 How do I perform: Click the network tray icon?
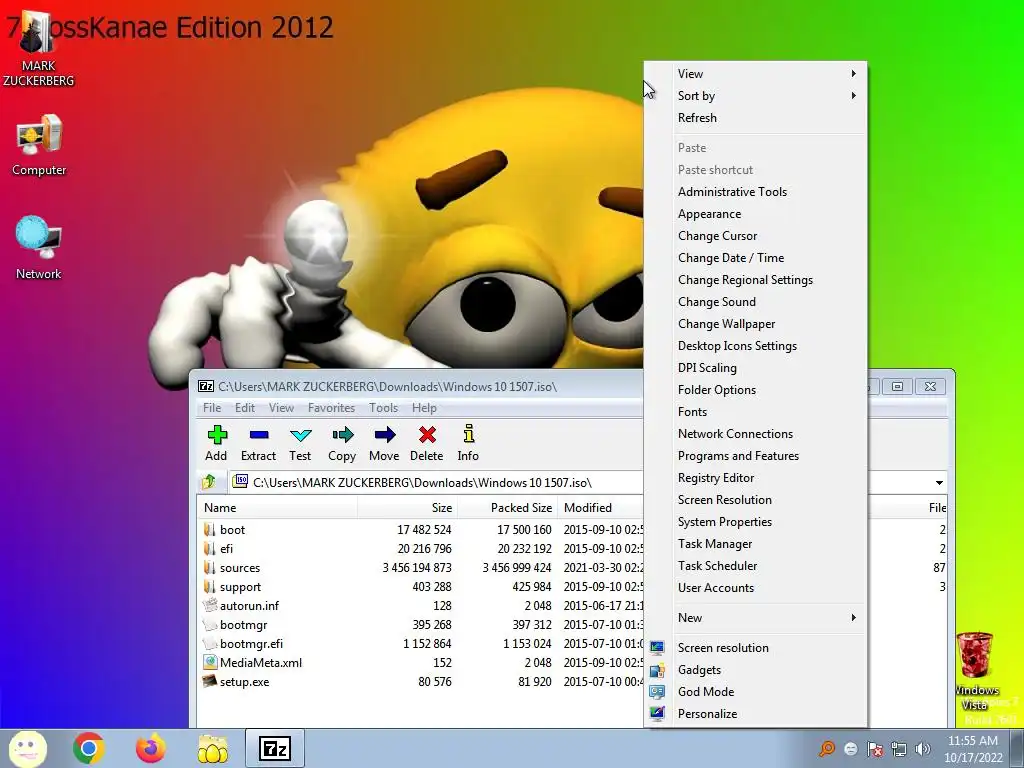point(899,748)
